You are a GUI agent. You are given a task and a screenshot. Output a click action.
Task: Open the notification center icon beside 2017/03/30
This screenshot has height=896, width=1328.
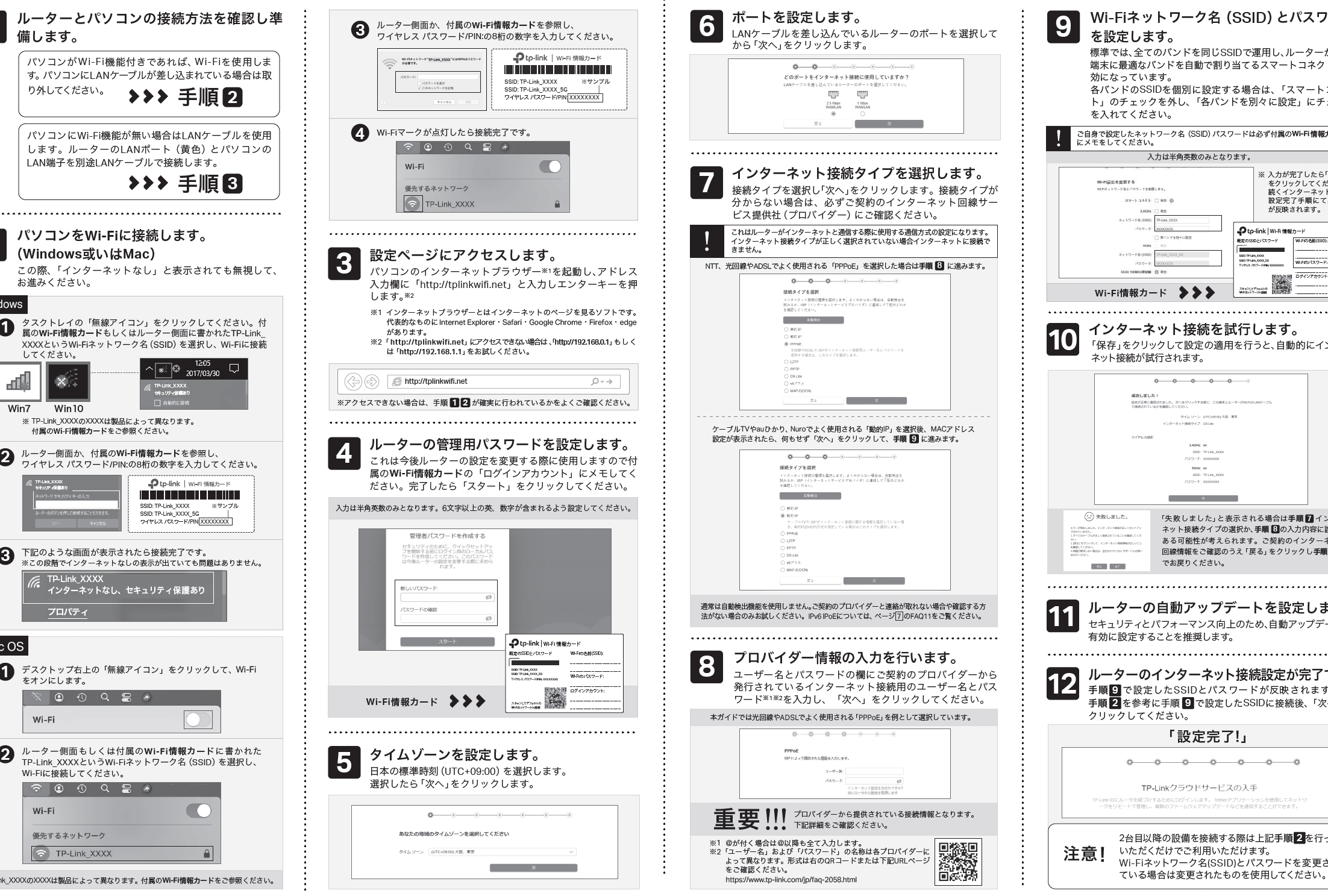234,368
